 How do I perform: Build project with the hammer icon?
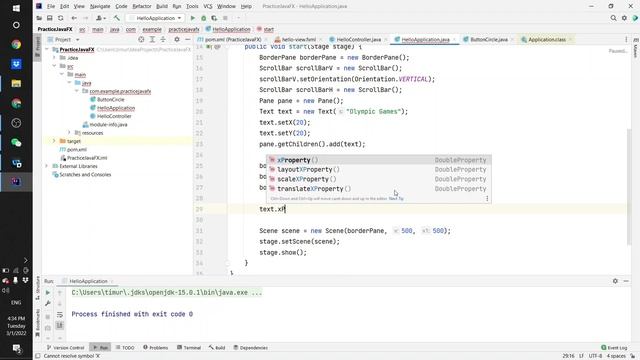coord(117,18)
